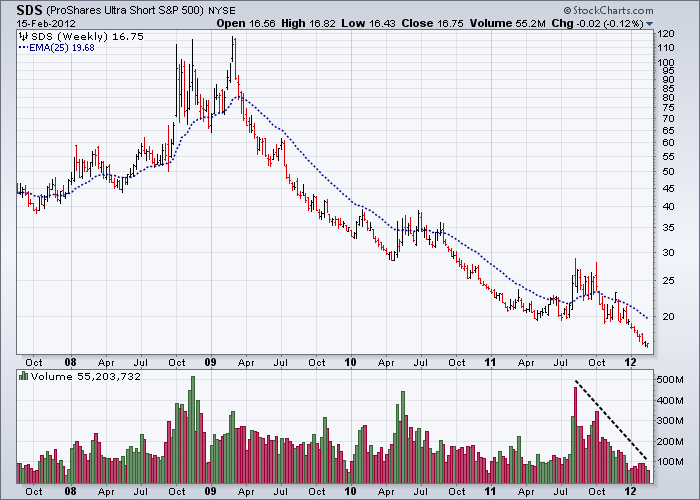Click the Volume bar legend icon

coord(23,377)
